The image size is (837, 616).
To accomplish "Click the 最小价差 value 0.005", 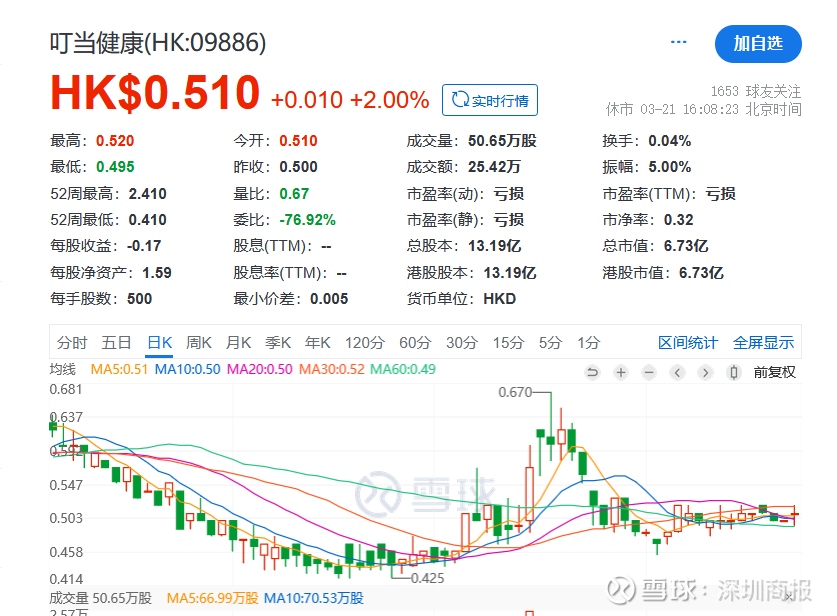I will (329, 299).
